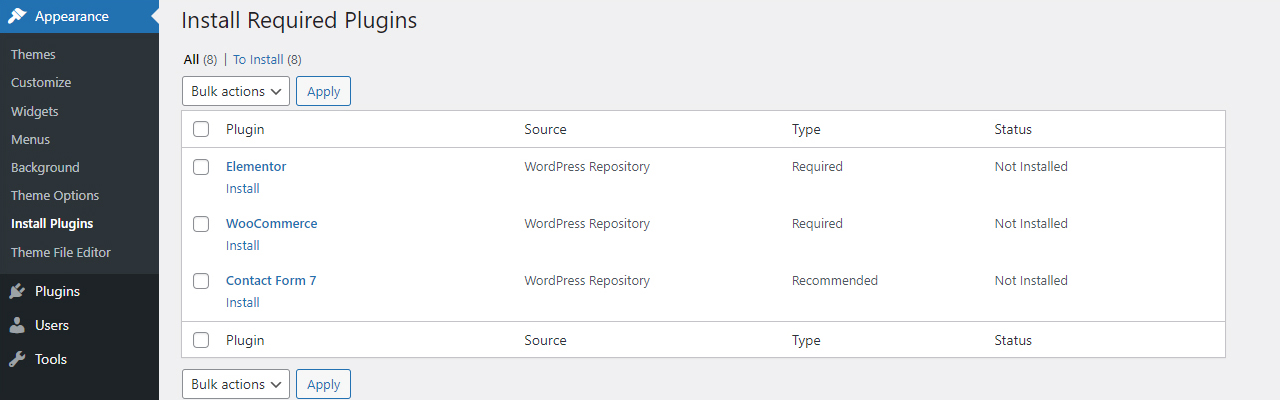Click Not Installed status for WooCommerce
Screen dimensions: 1280x400
click(x=1031, y=224)
